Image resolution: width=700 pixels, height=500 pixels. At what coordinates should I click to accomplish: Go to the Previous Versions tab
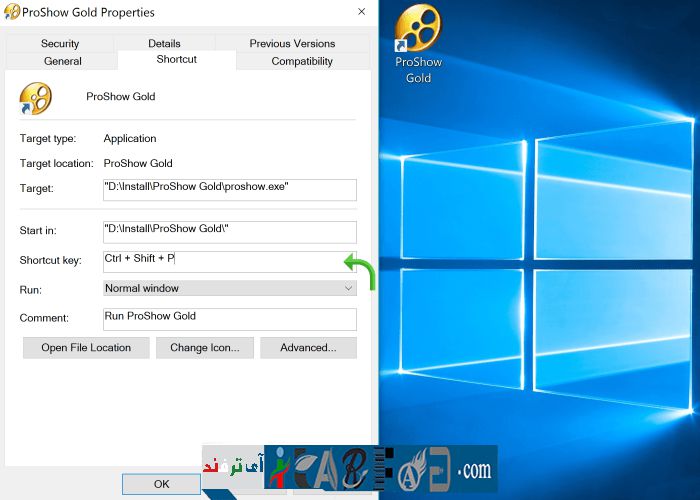click(292, 43)
